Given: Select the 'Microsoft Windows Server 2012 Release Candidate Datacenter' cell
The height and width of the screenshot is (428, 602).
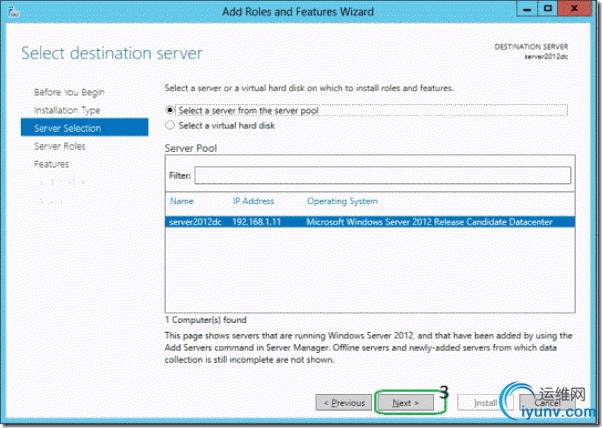Looking at the screenshot, I should pyautogui.click(x=429, y=222).
